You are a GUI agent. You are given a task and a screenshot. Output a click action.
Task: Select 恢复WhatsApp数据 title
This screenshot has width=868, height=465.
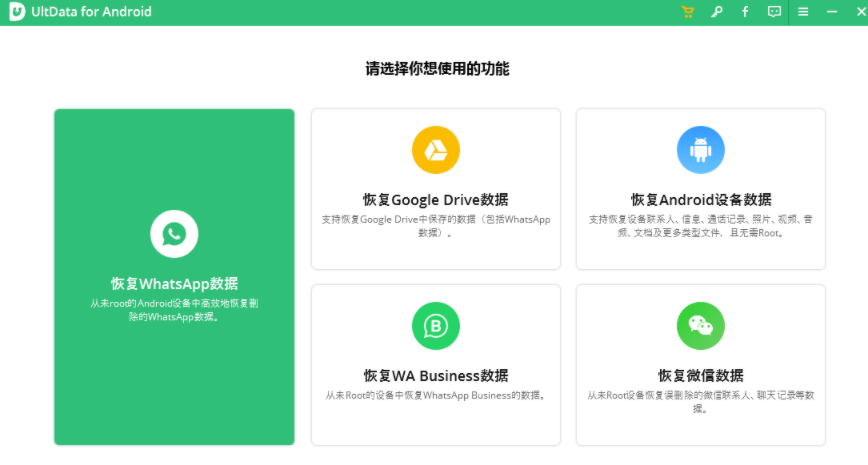click(174, 284)
